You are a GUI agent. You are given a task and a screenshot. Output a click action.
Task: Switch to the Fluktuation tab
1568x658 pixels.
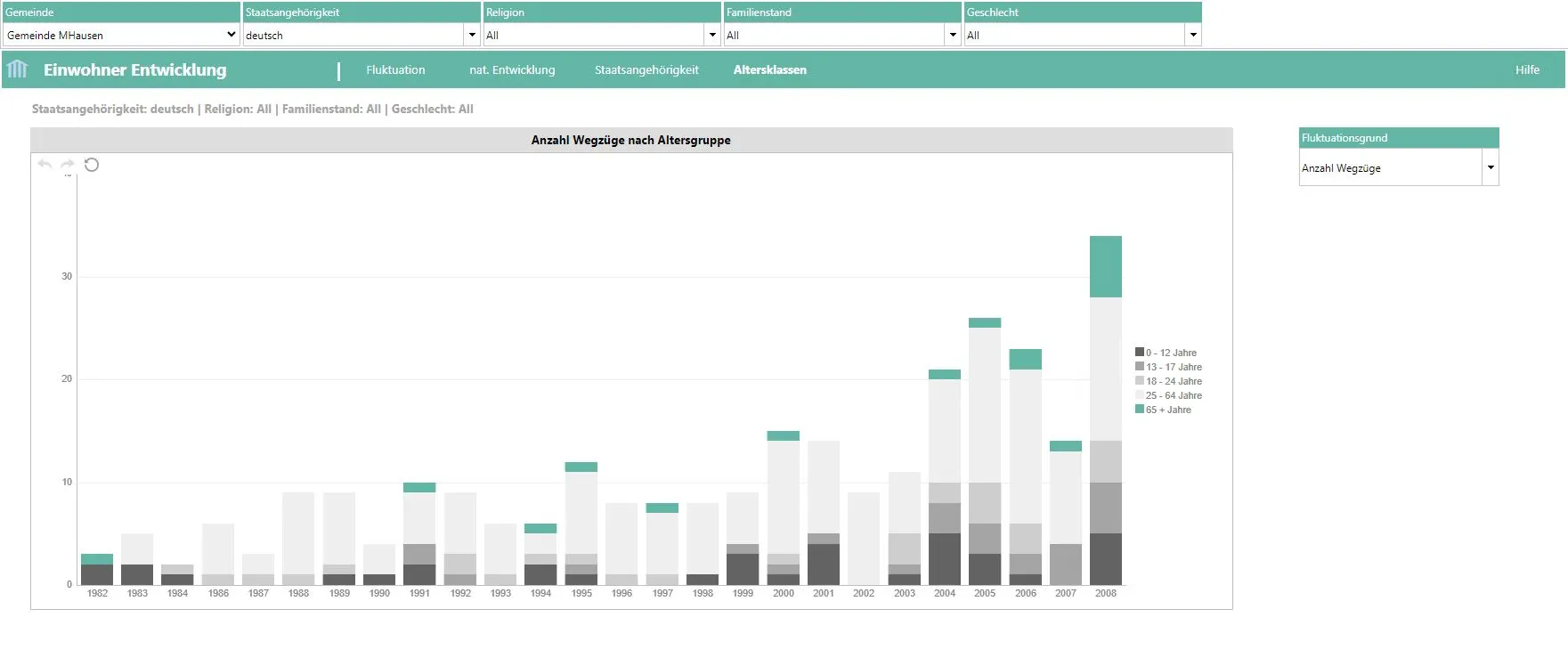point(395,70)
